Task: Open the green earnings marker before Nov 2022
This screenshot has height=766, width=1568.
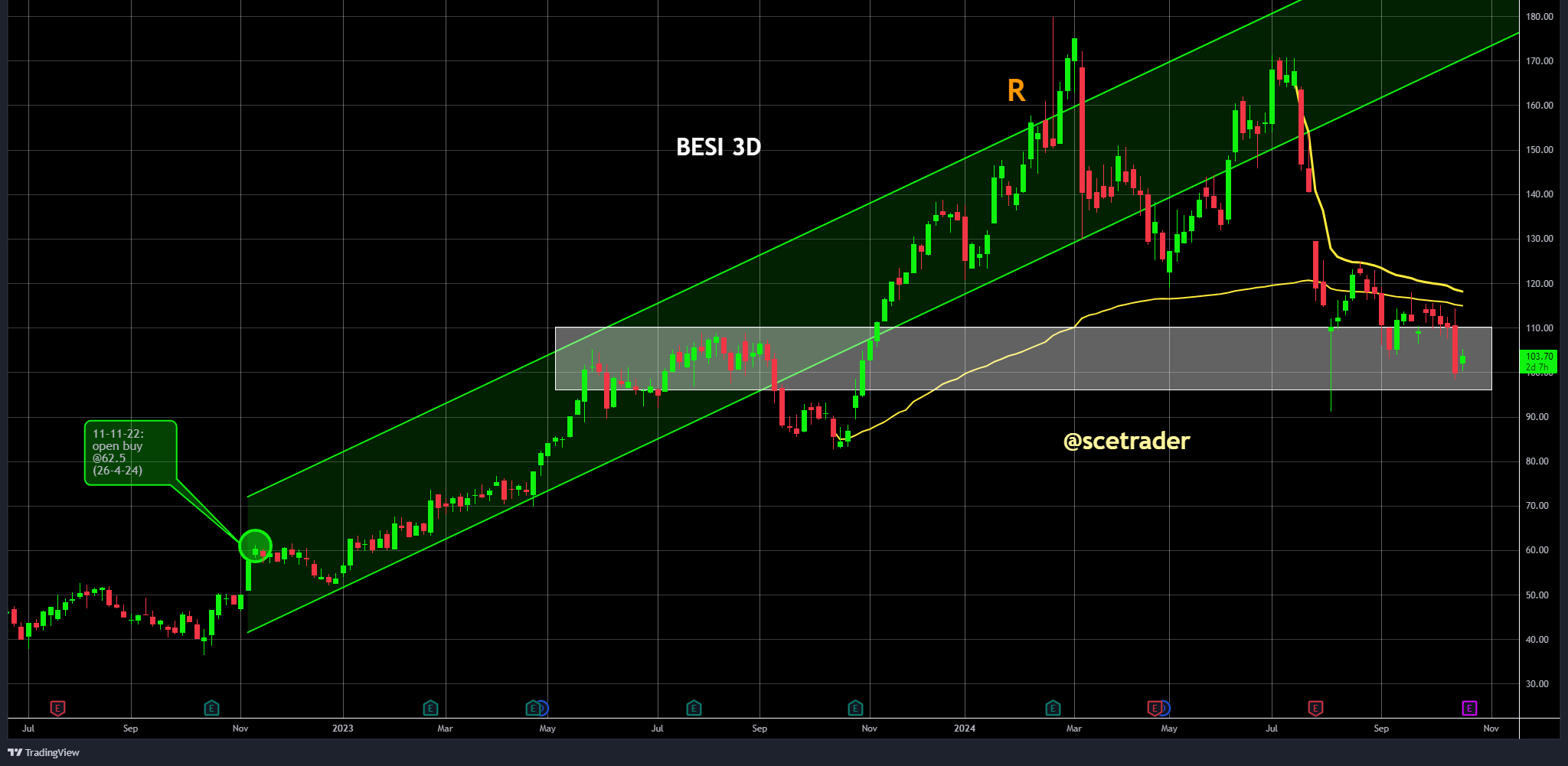Action: (212, 708)
